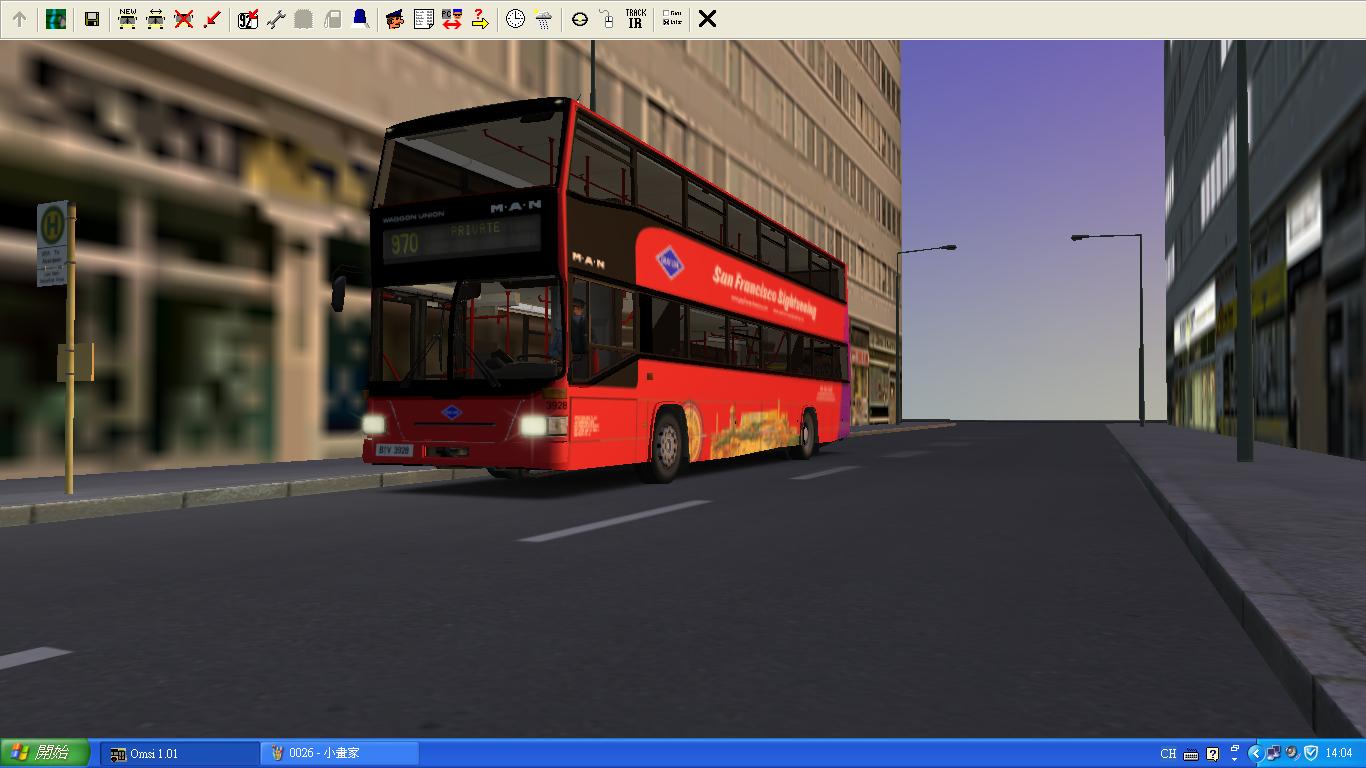Open the language bar help question icon
The height and width of the screenshot is (768, 1366).
pos(1213,753)
